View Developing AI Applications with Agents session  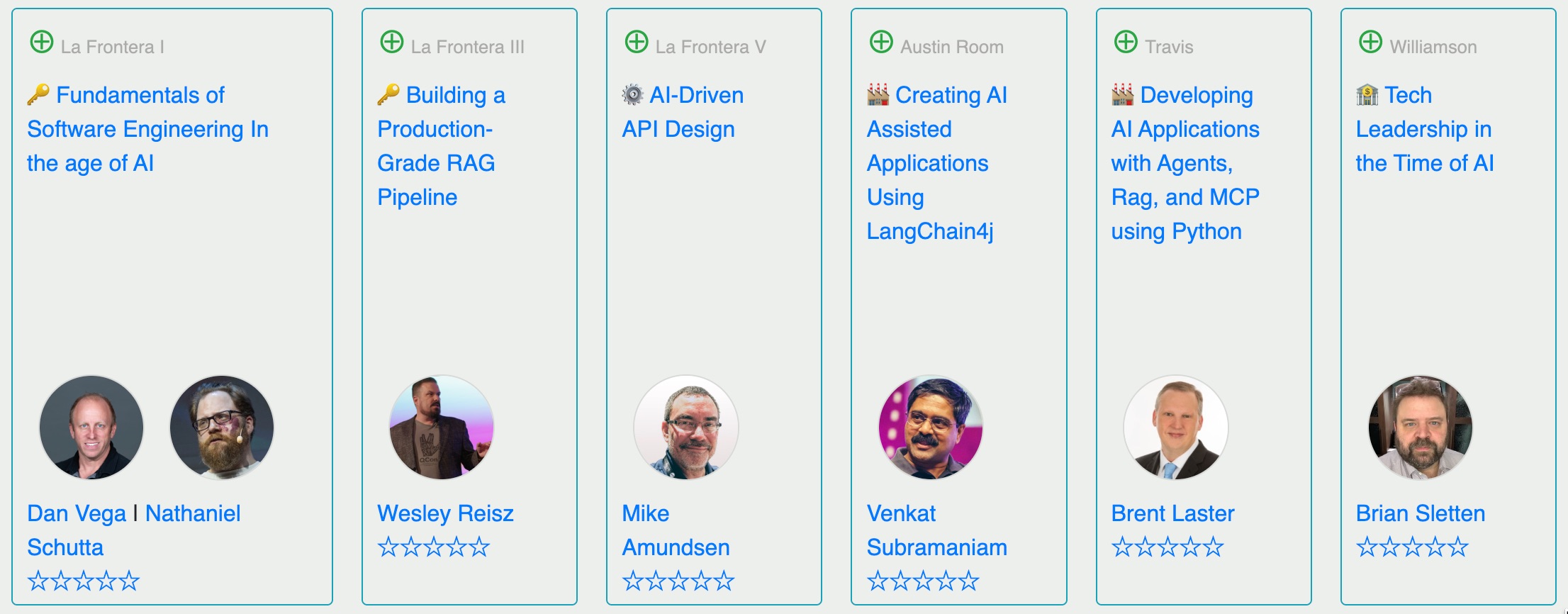[x=1185, y=163]
